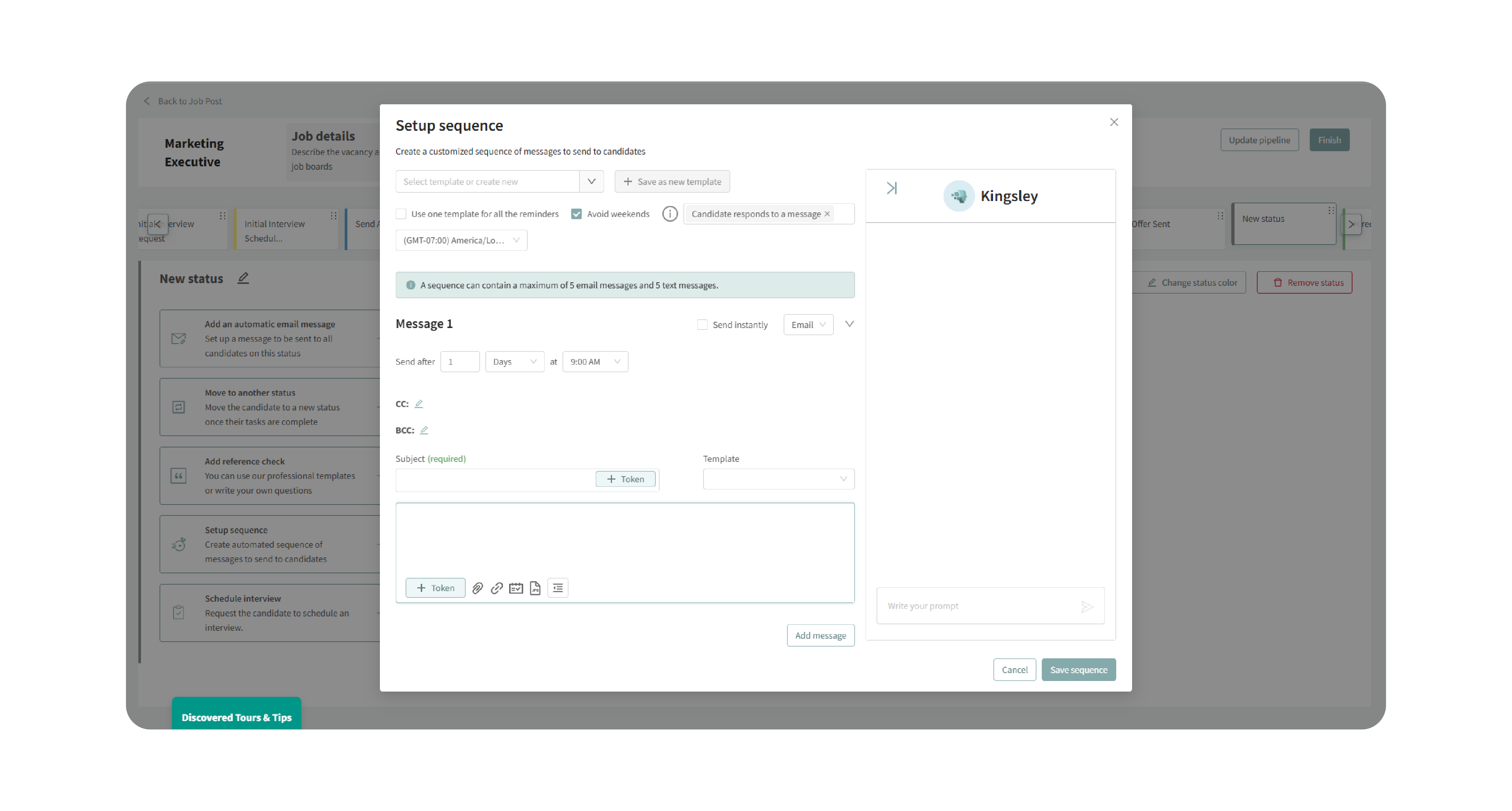
Task: Check the Send instantly checkbox
Action: click(x=702, y=325)
